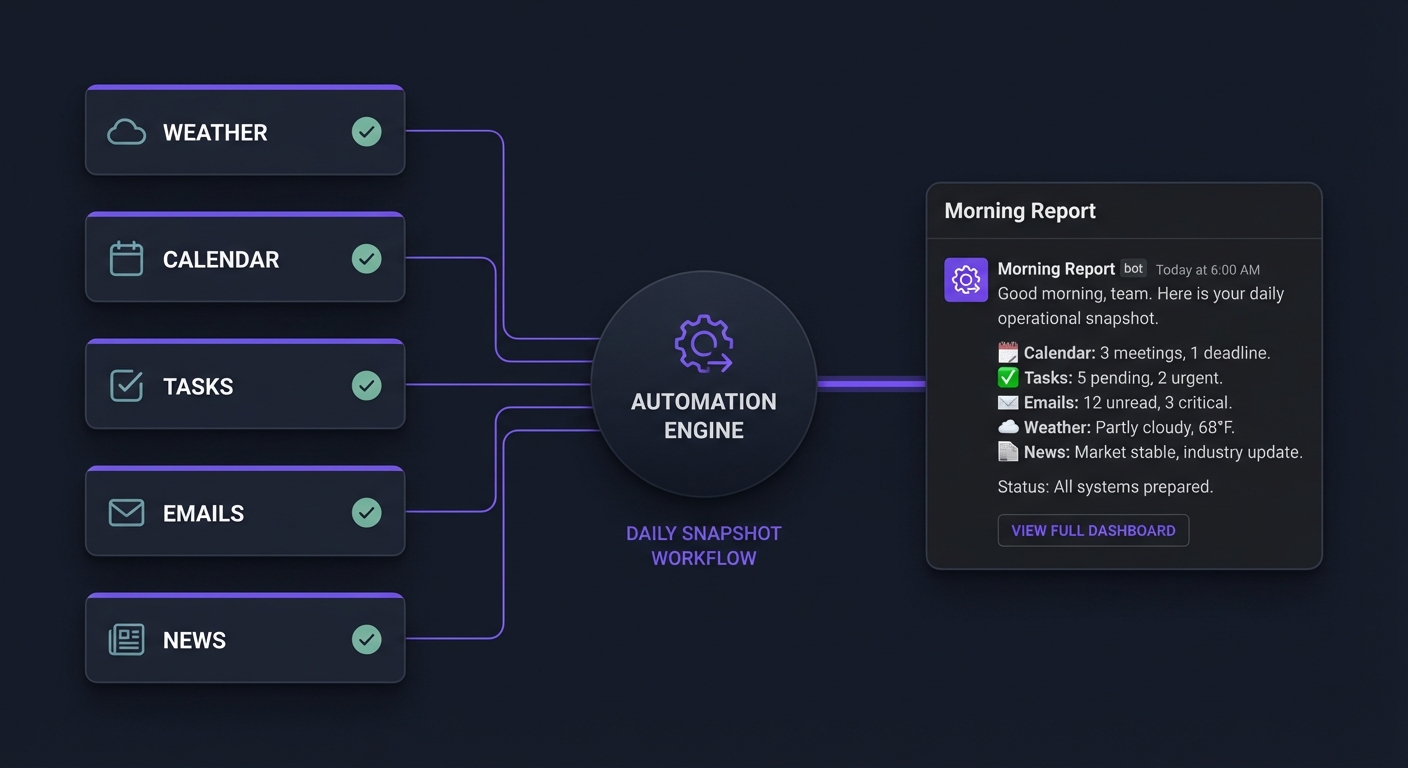Click the newspaper icon in News card

point(126,640)
